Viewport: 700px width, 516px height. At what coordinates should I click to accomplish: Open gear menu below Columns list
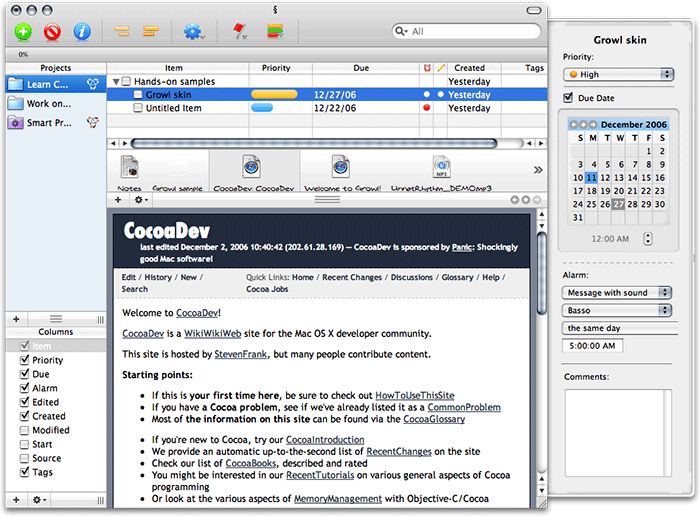39,500
